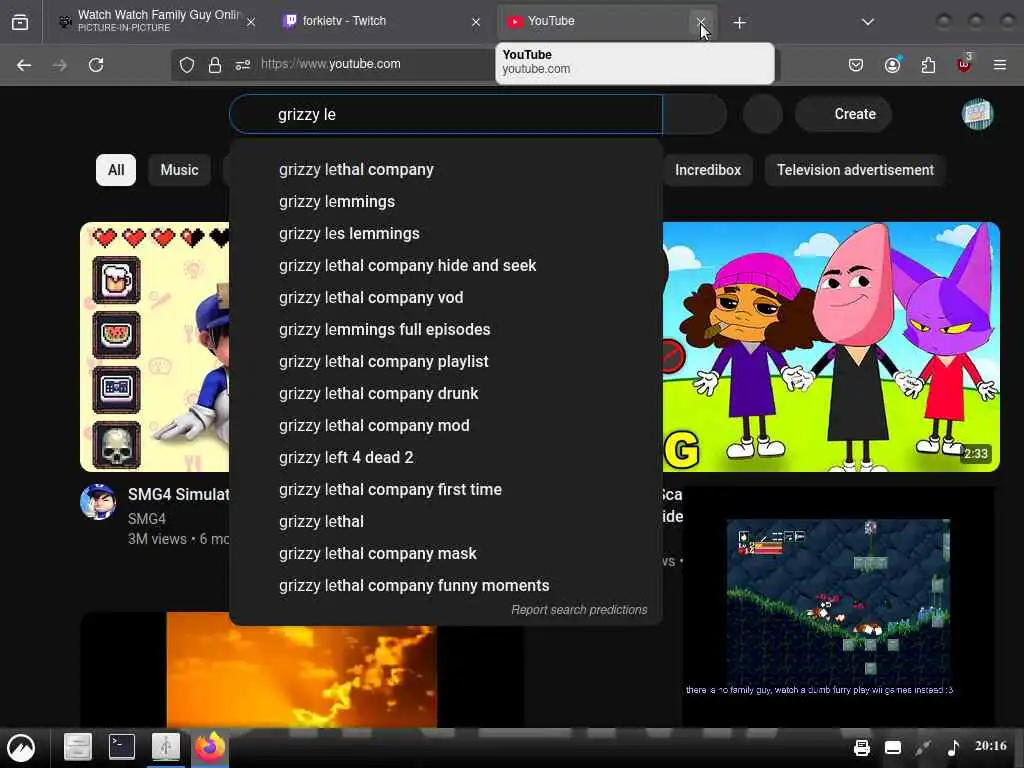
Task: Open the Firefox View icon
Action: (20, 22)
